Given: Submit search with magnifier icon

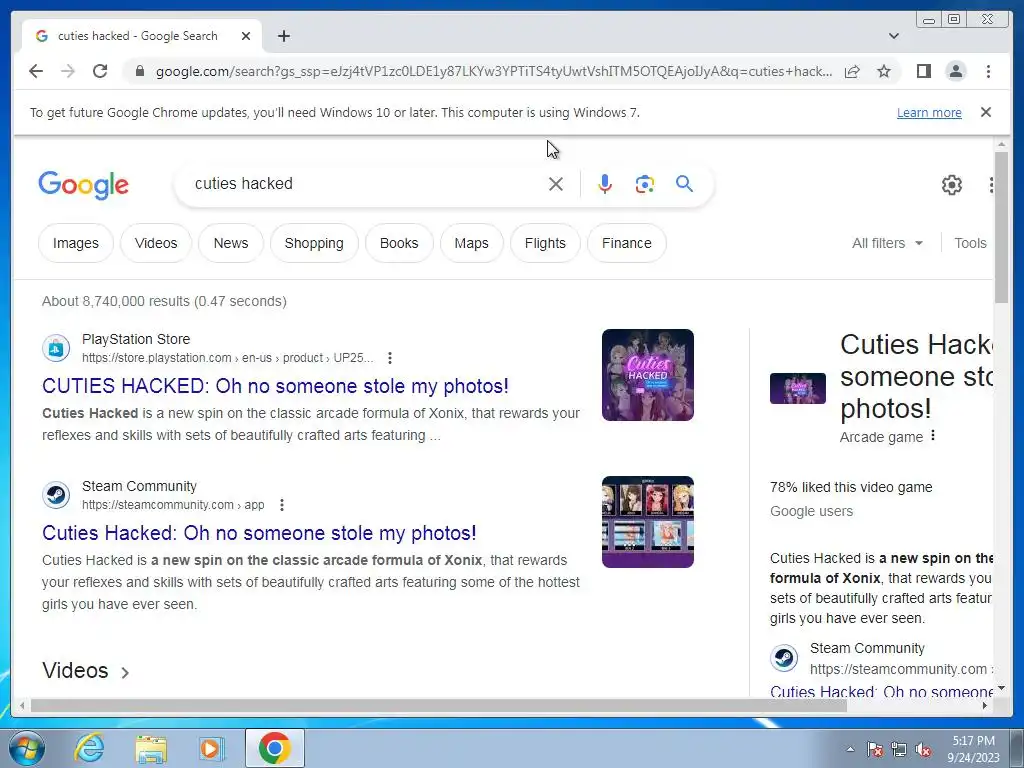Looking at the screenshot, I should 684,184.
